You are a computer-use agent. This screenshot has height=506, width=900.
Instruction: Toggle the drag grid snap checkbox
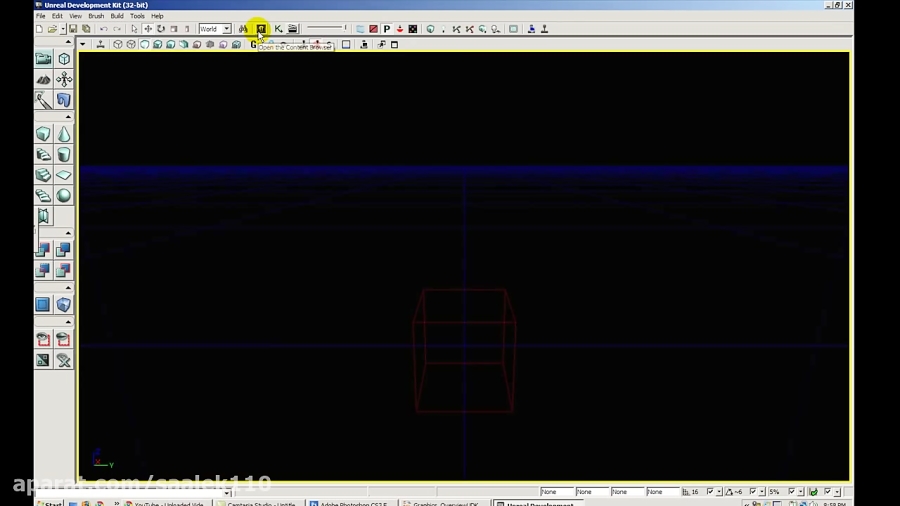(710, 492)
